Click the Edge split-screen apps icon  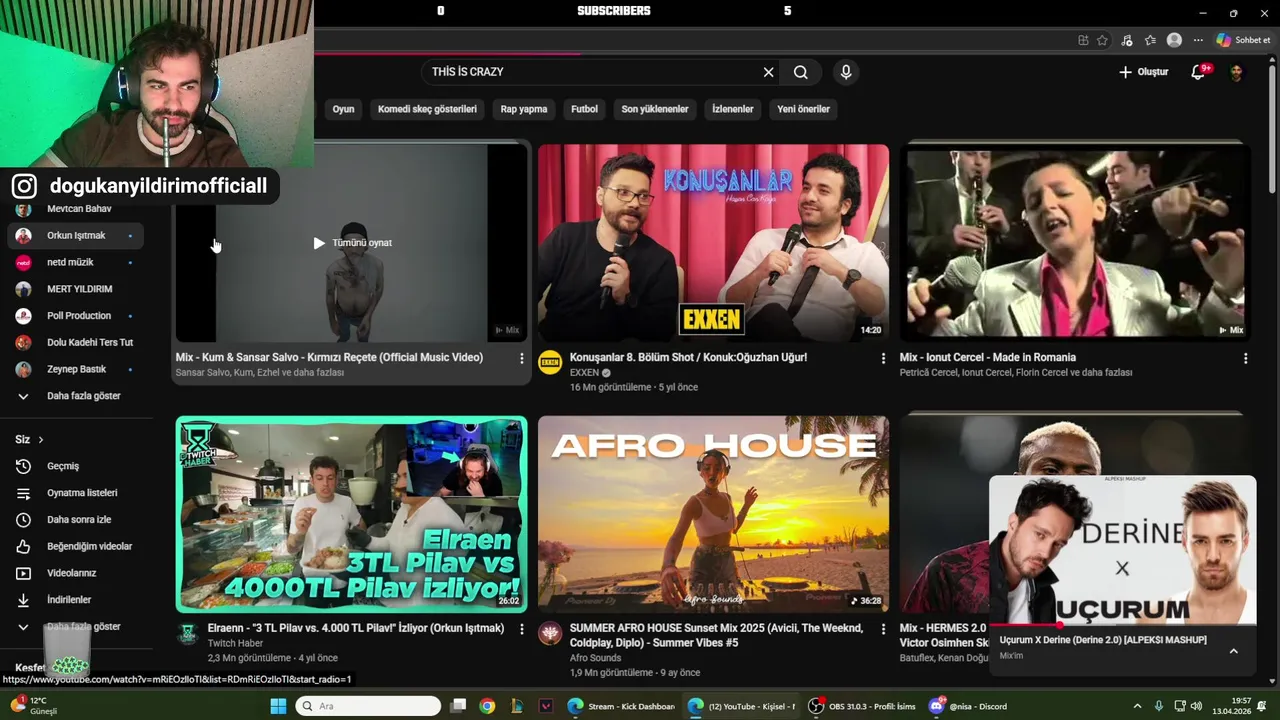coord(1083,40)
